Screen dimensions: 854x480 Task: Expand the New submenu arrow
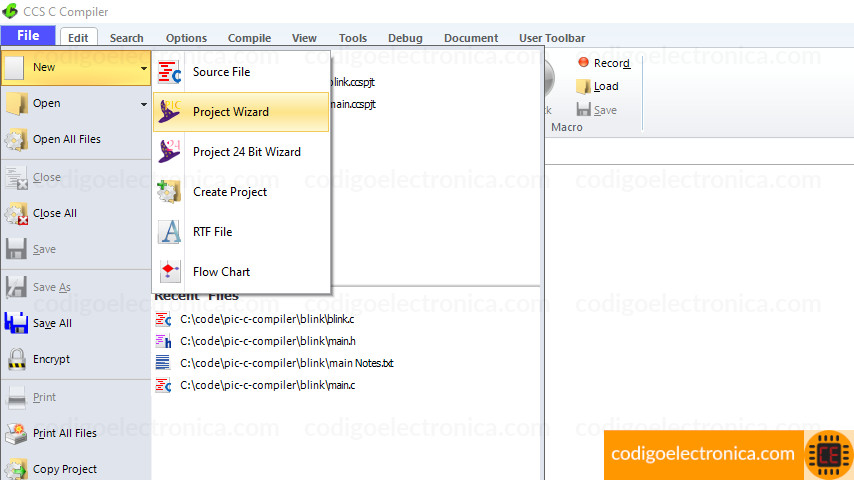click(x=143, y=68)
